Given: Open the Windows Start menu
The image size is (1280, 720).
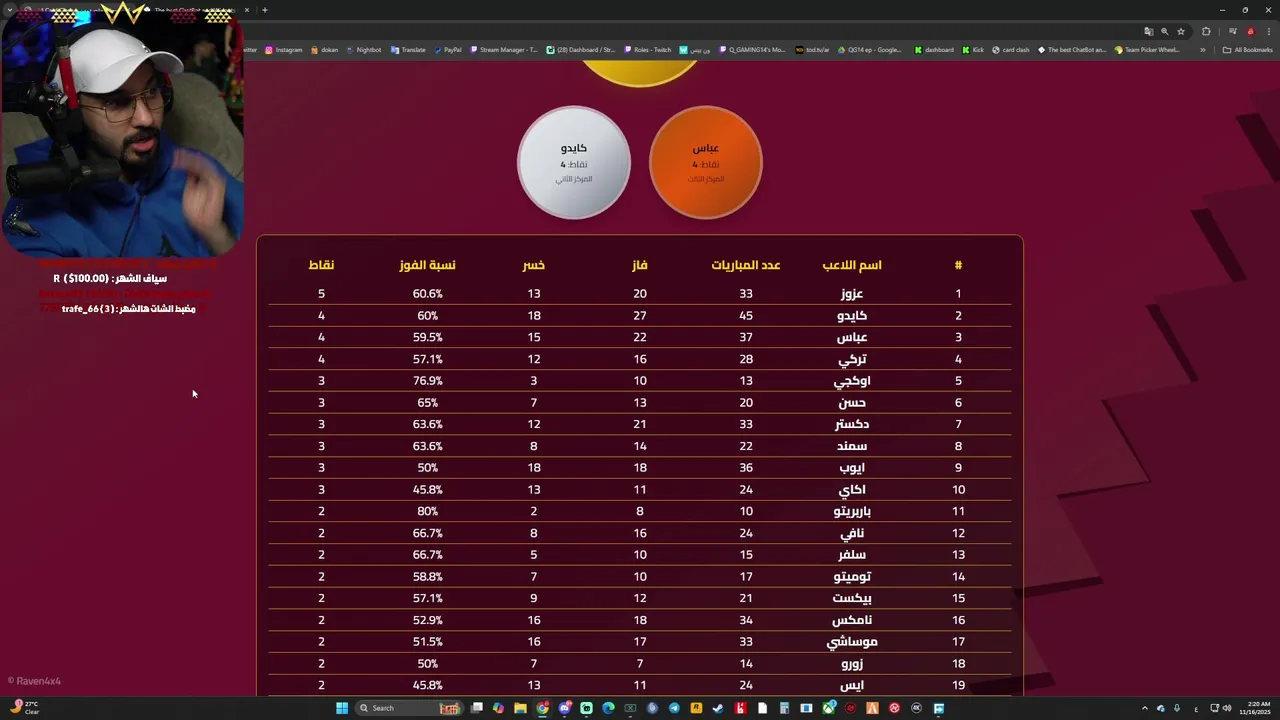Looking at the screenshot, I should click(342, 708).
